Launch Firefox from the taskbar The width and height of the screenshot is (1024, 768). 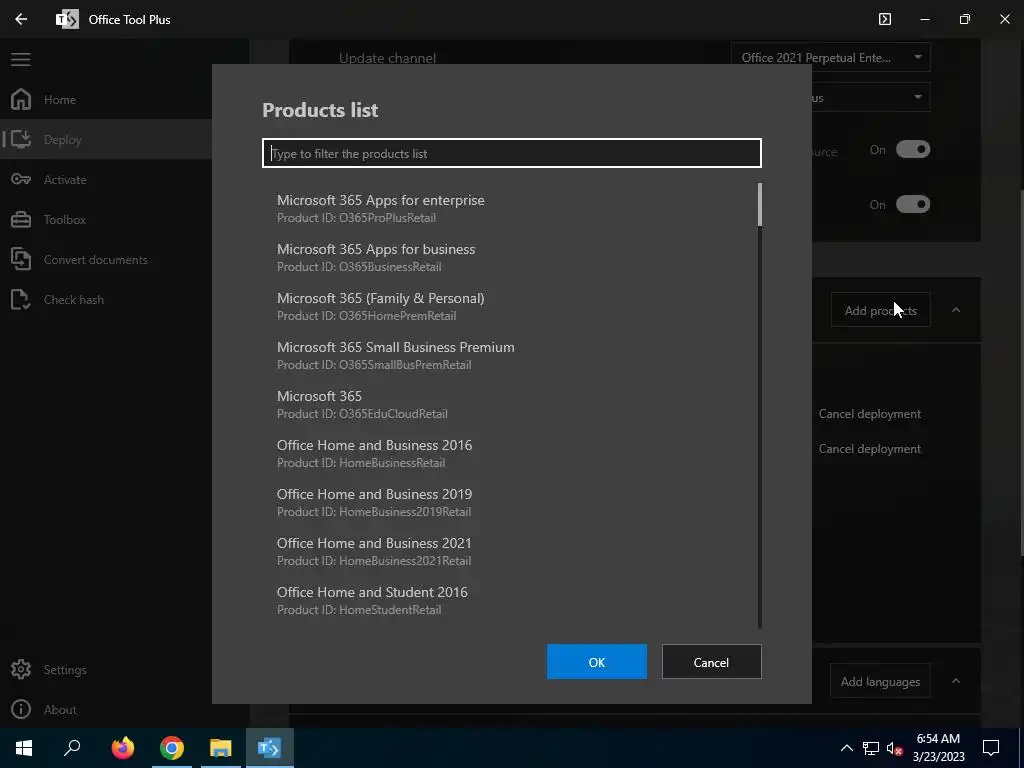coord(122,748)
